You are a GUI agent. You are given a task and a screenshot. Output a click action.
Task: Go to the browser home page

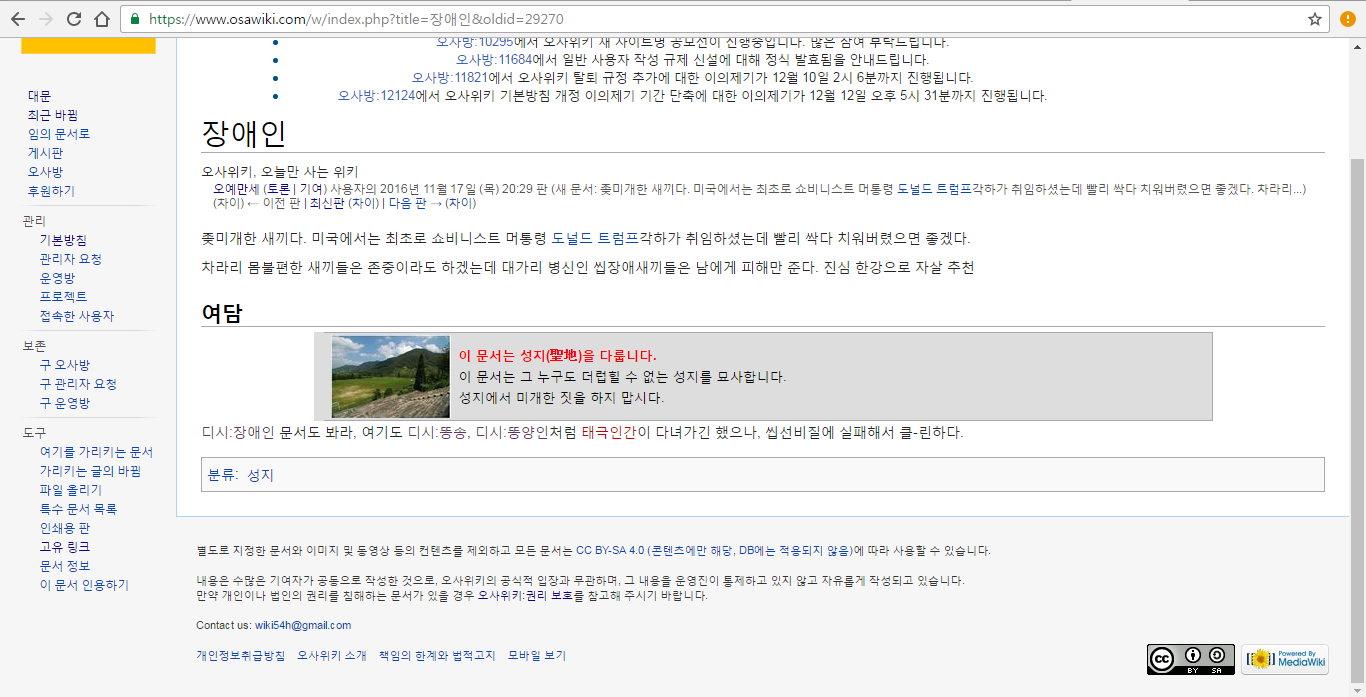(102, 19)
